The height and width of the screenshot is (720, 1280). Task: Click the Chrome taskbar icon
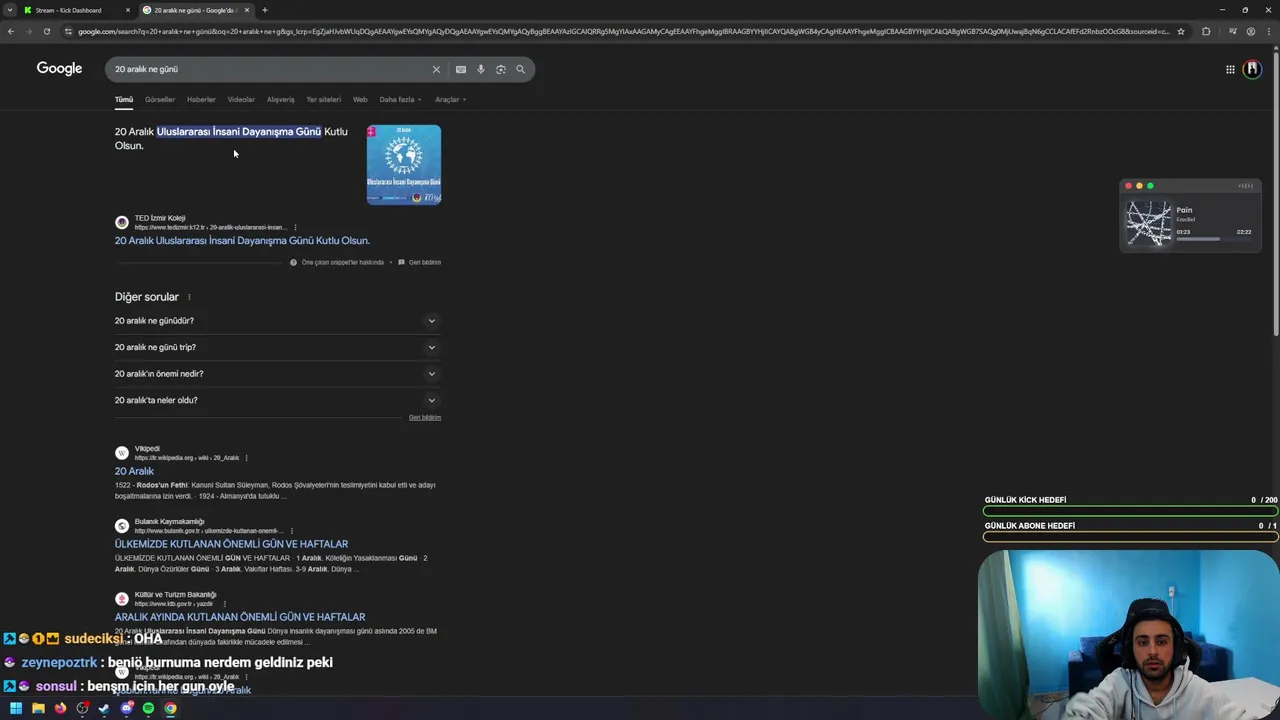pyautogui.click(x=170, y=708)
